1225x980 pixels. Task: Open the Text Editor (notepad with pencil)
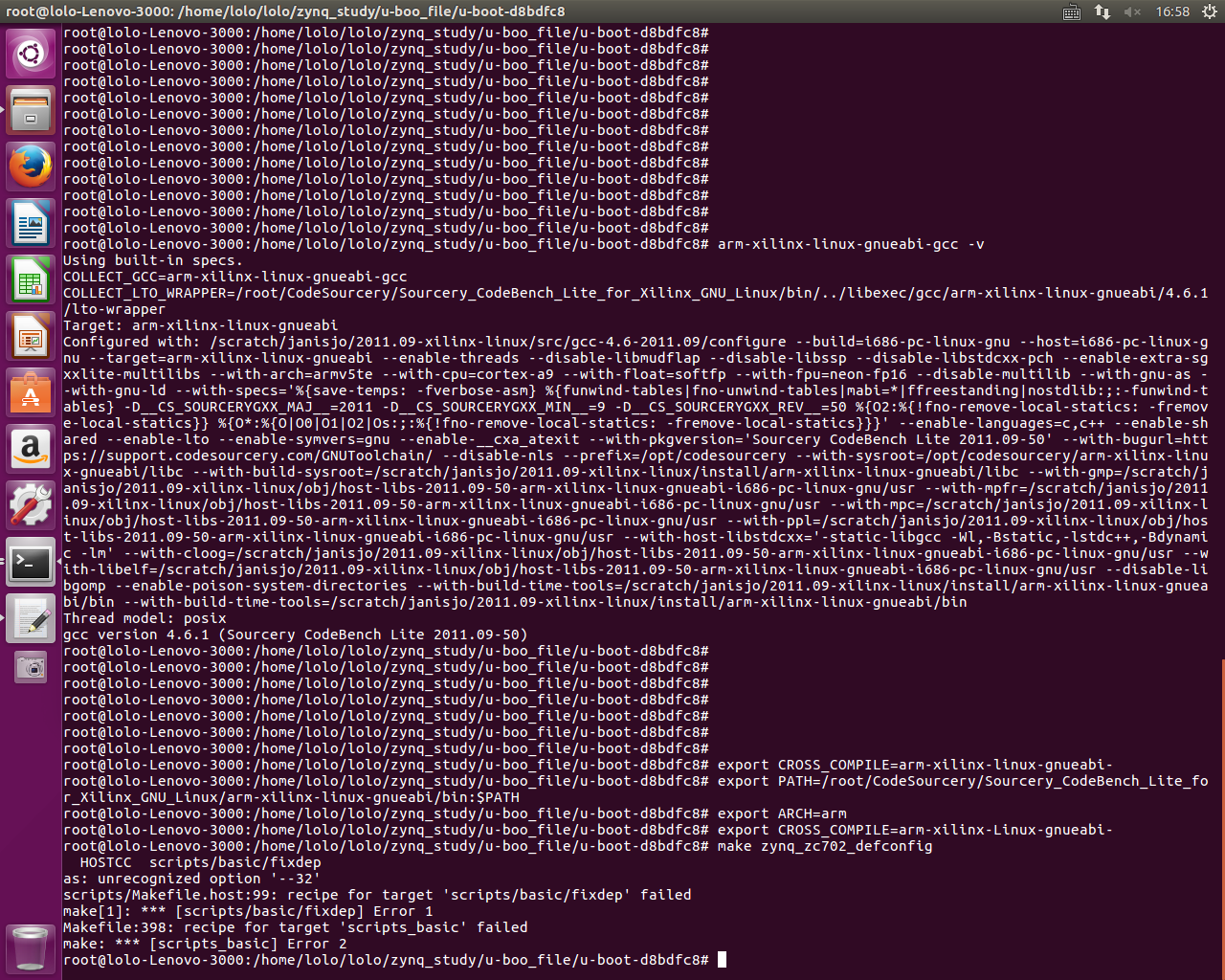click(x=31, y=618)
